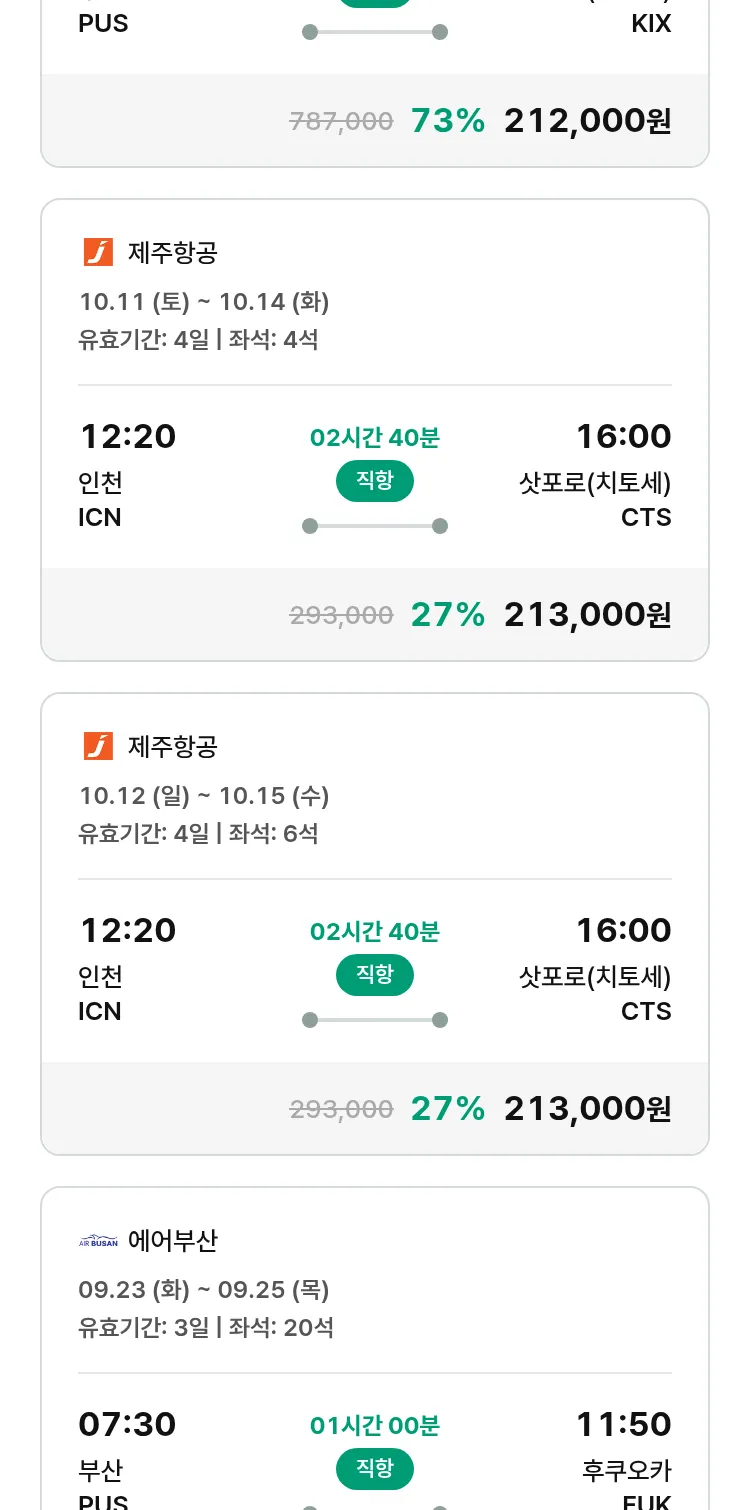Select the 213,000원 price for the 10.11 flight
This screenshot has width=750, height=1510.
click(x=587, y=614)
